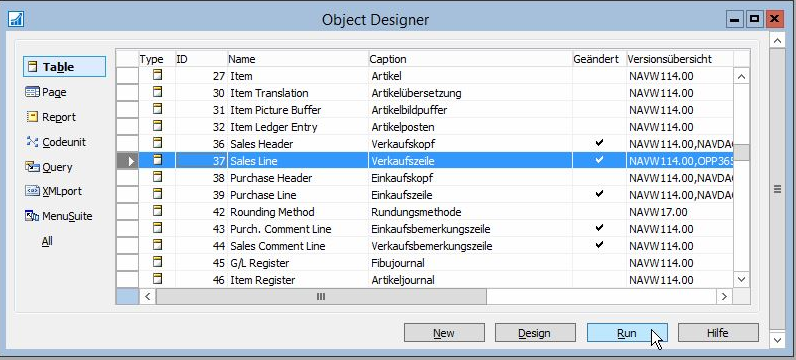This screenshot has width=796, height=360.
Task: Toggle Geändert checkmark for Sales Line
Action: [600, 160]
